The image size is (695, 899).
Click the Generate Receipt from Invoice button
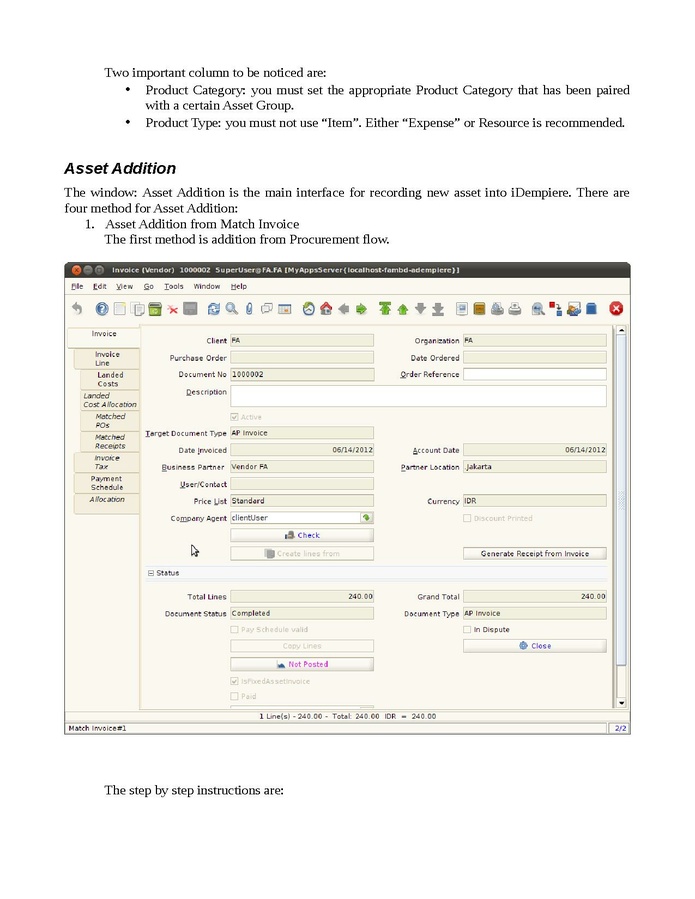pos(534,553)
